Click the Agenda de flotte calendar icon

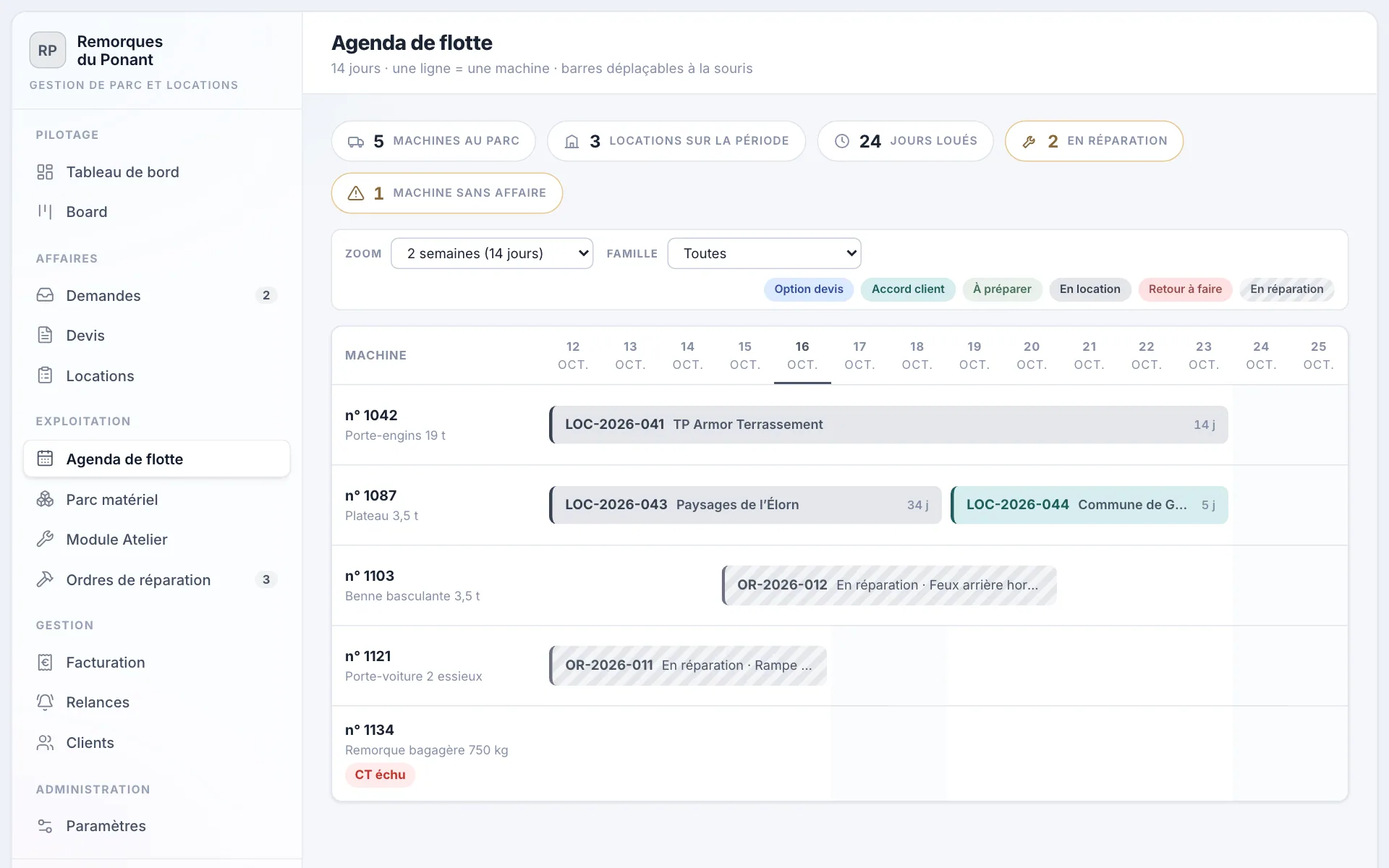45,459
